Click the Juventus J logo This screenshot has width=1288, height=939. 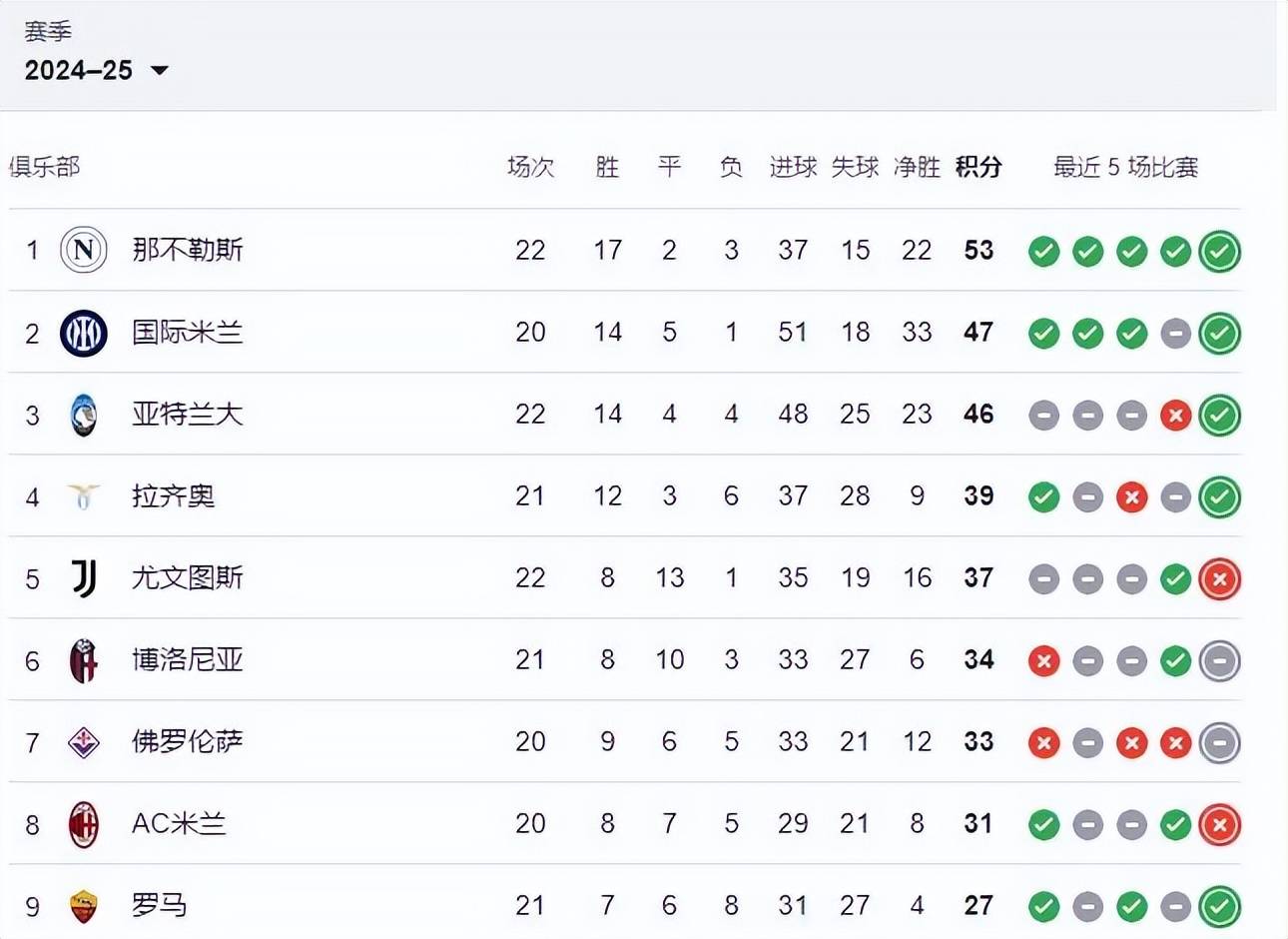(84, 577)
